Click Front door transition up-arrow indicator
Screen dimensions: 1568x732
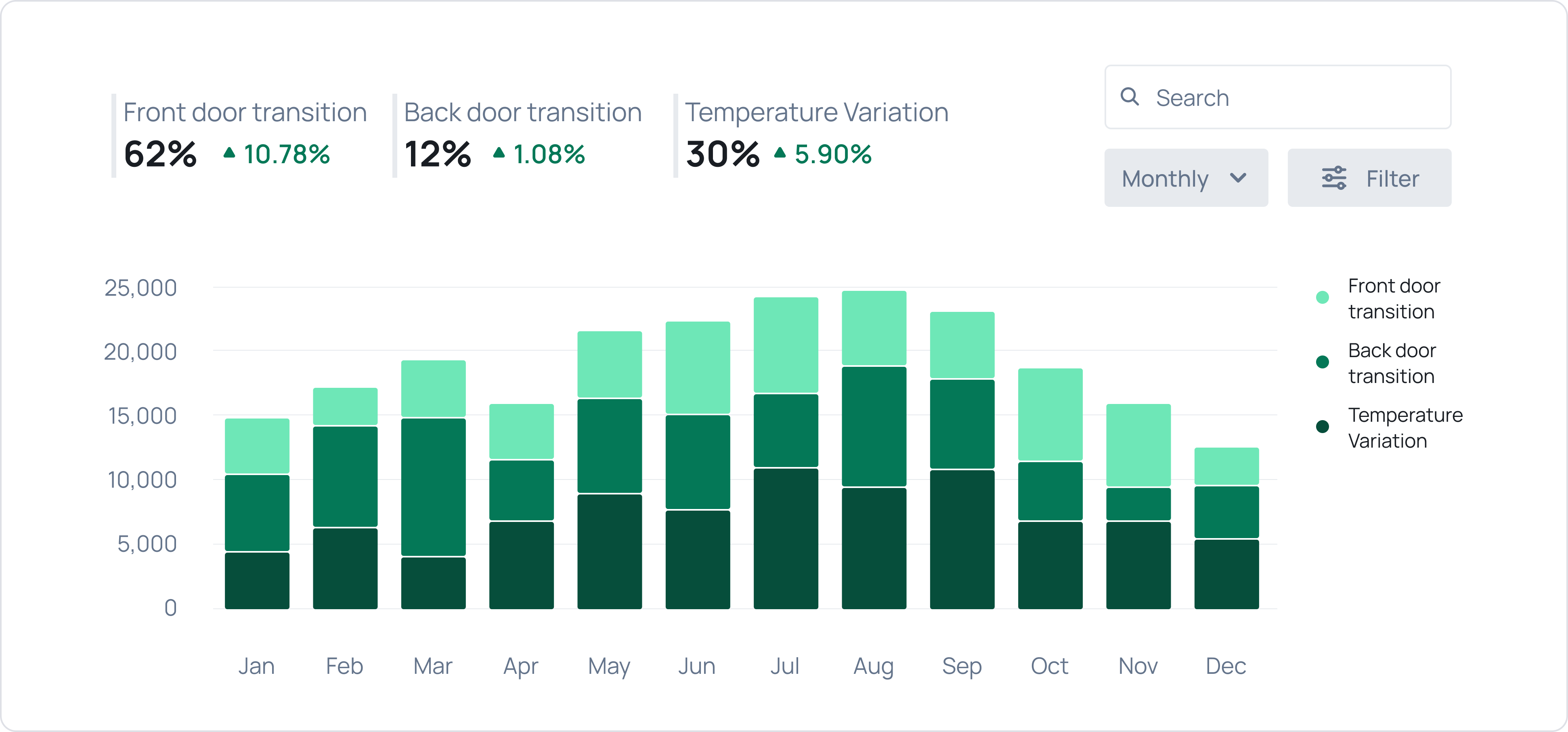coord(229,153)
